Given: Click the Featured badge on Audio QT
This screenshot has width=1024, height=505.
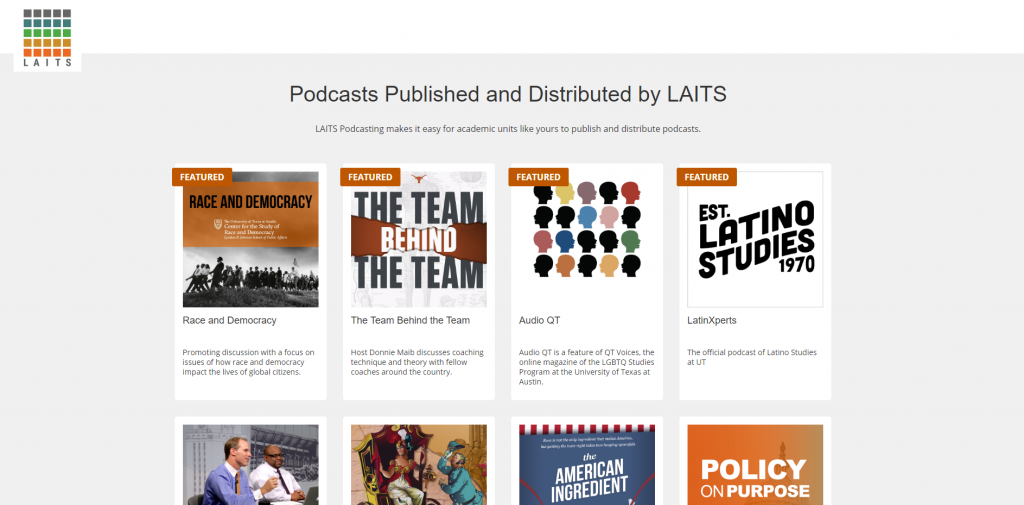Looking at the screenshot, I should (538, 177).
